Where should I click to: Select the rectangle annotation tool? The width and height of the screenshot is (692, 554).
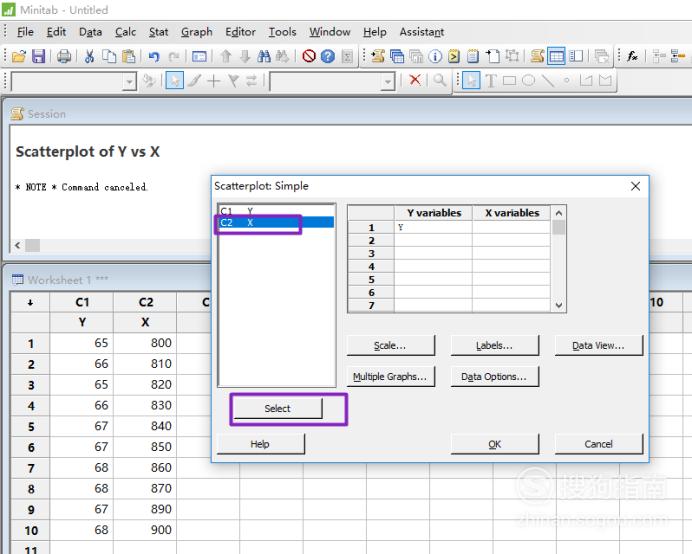coord(509,81)
